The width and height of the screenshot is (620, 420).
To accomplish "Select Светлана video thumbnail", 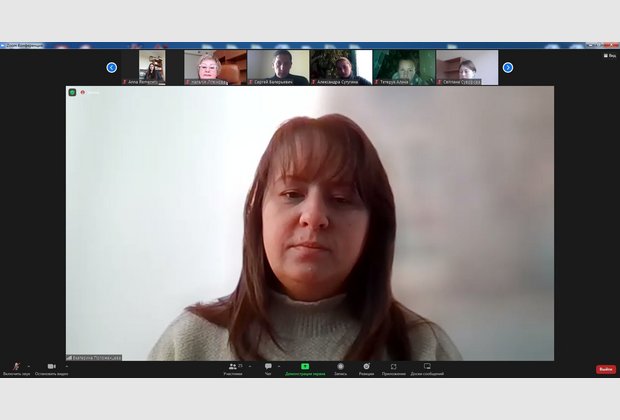I will click(467, 67).
